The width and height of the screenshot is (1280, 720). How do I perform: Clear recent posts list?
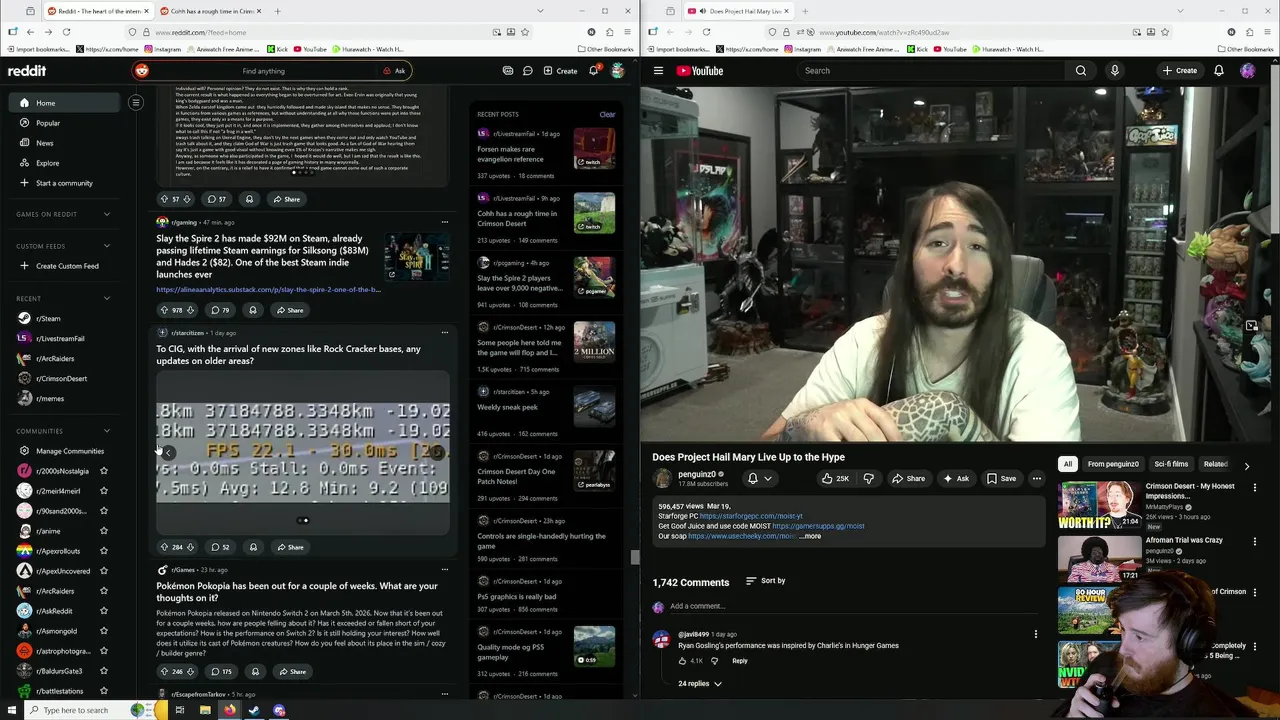[x=607, y=114]
